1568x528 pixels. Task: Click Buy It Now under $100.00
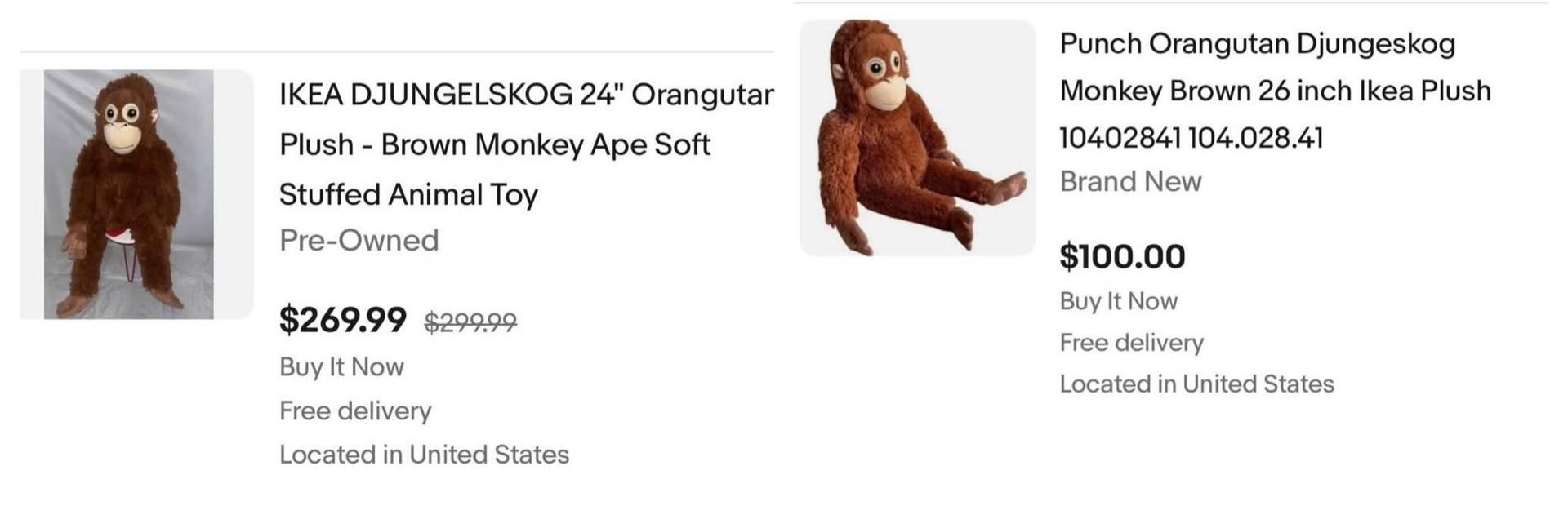1119,301
